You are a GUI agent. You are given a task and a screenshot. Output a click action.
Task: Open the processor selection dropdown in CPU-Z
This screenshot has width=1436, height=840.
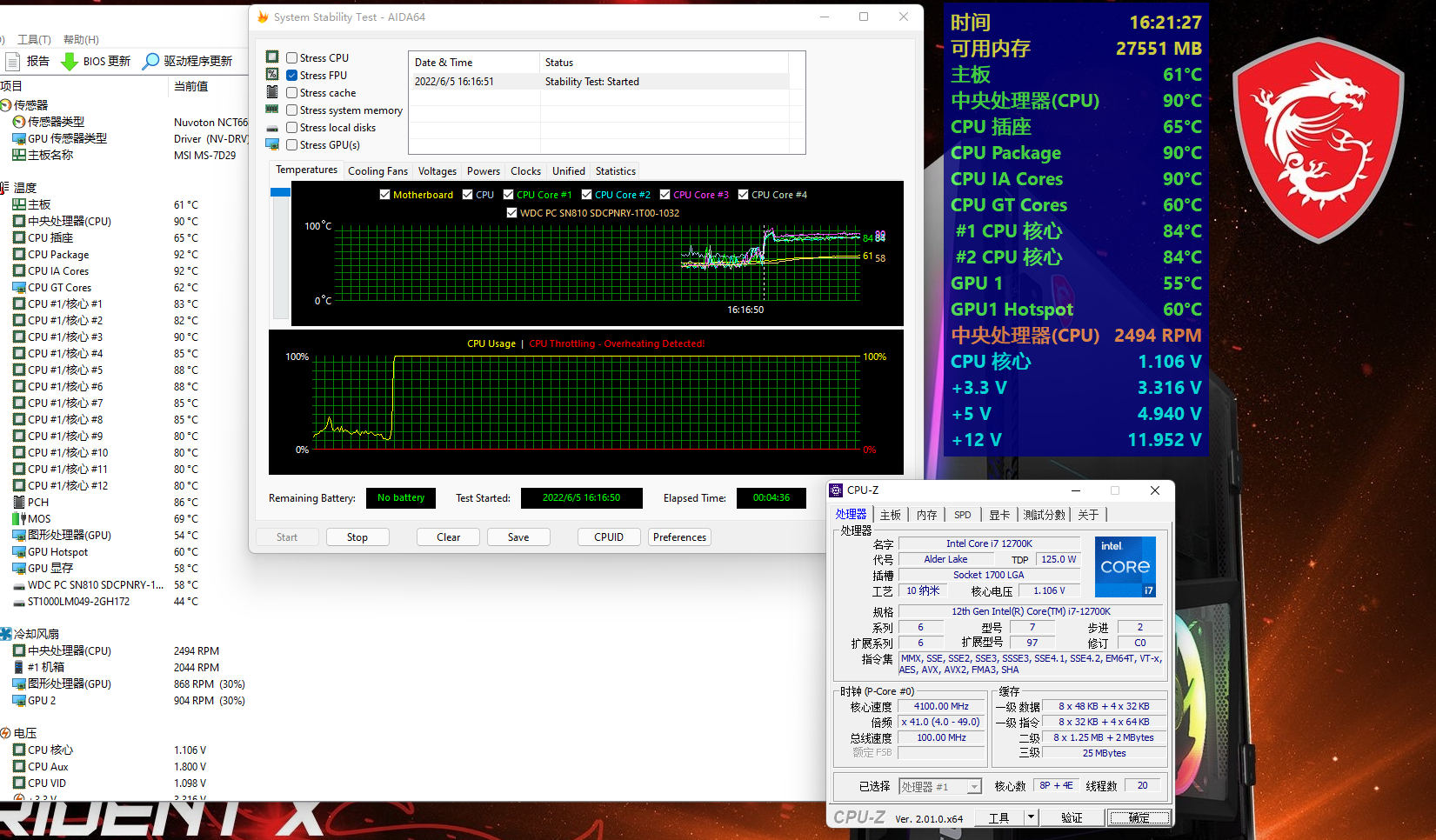pos(974,786)
